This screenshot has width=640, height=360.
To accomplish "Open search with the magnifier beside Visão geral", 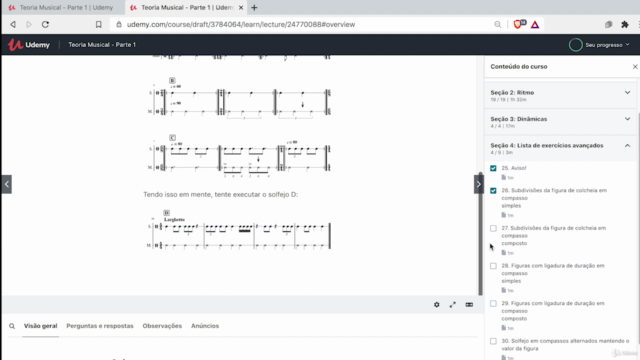I will point(12,326).
